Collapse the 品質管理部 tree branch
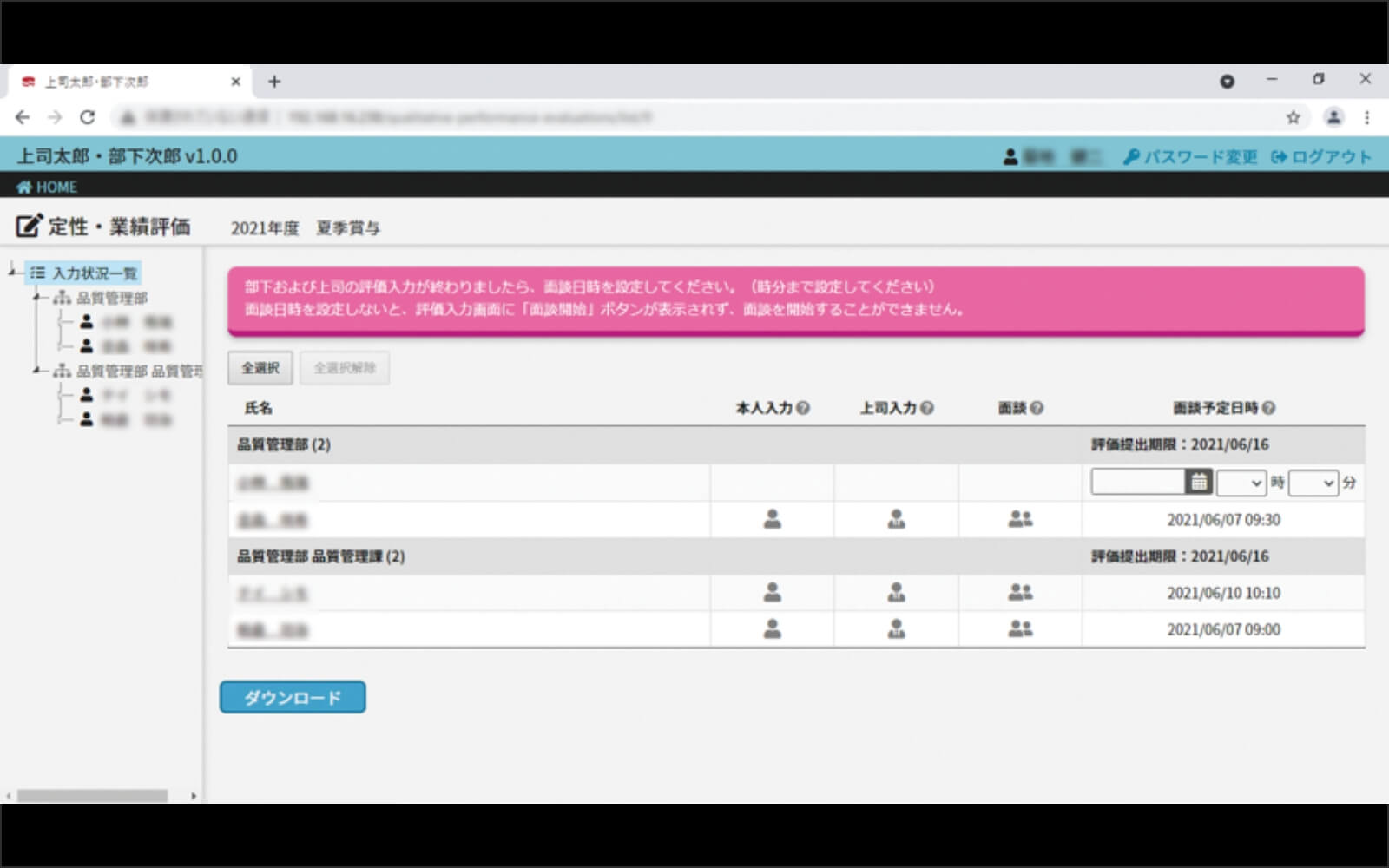 click(37, 298)
